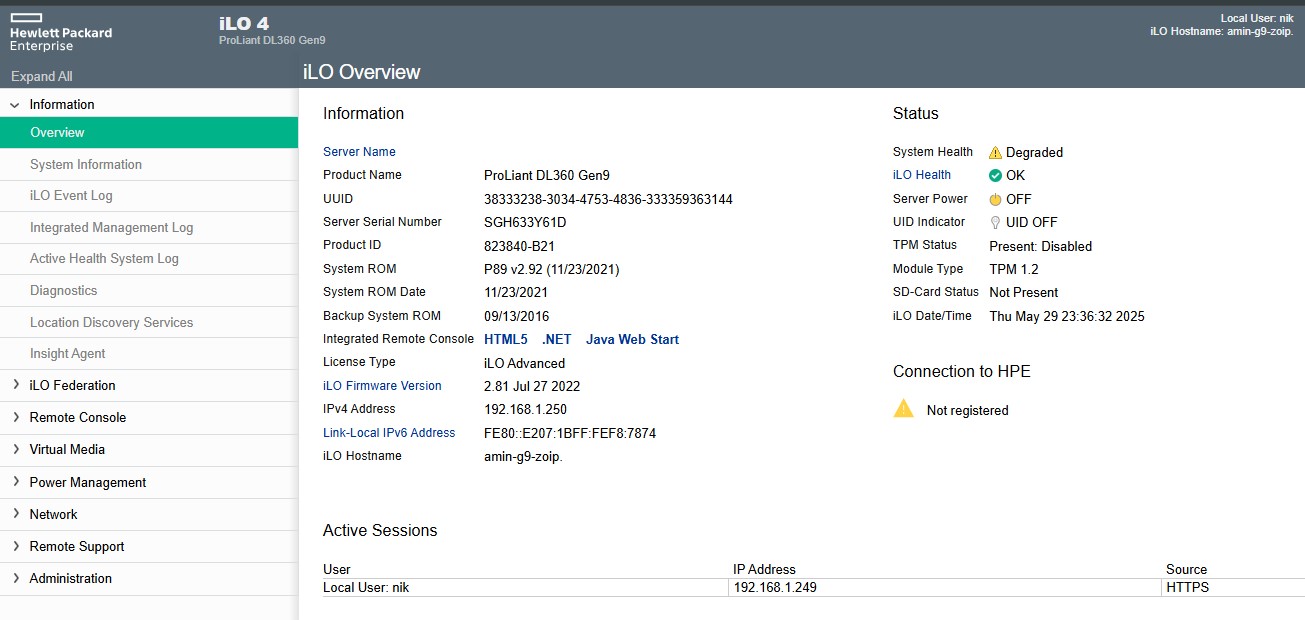Click the iLO Hostname value amin-g9-zoip.

(x=524, y=456)
